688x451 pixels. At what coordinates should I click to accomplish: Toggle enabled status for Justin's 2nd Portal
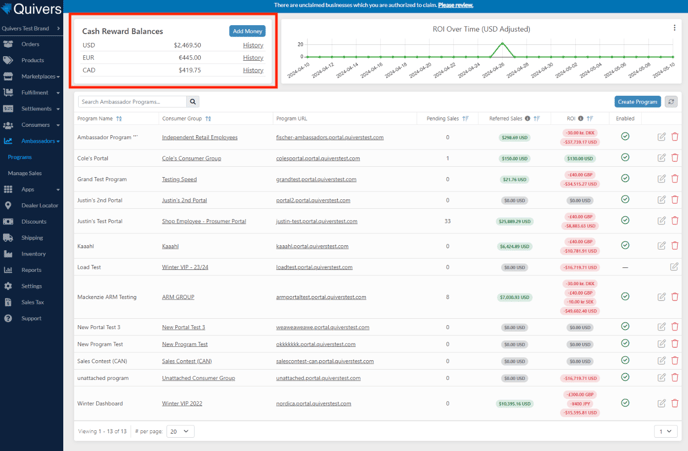point(625,199)
